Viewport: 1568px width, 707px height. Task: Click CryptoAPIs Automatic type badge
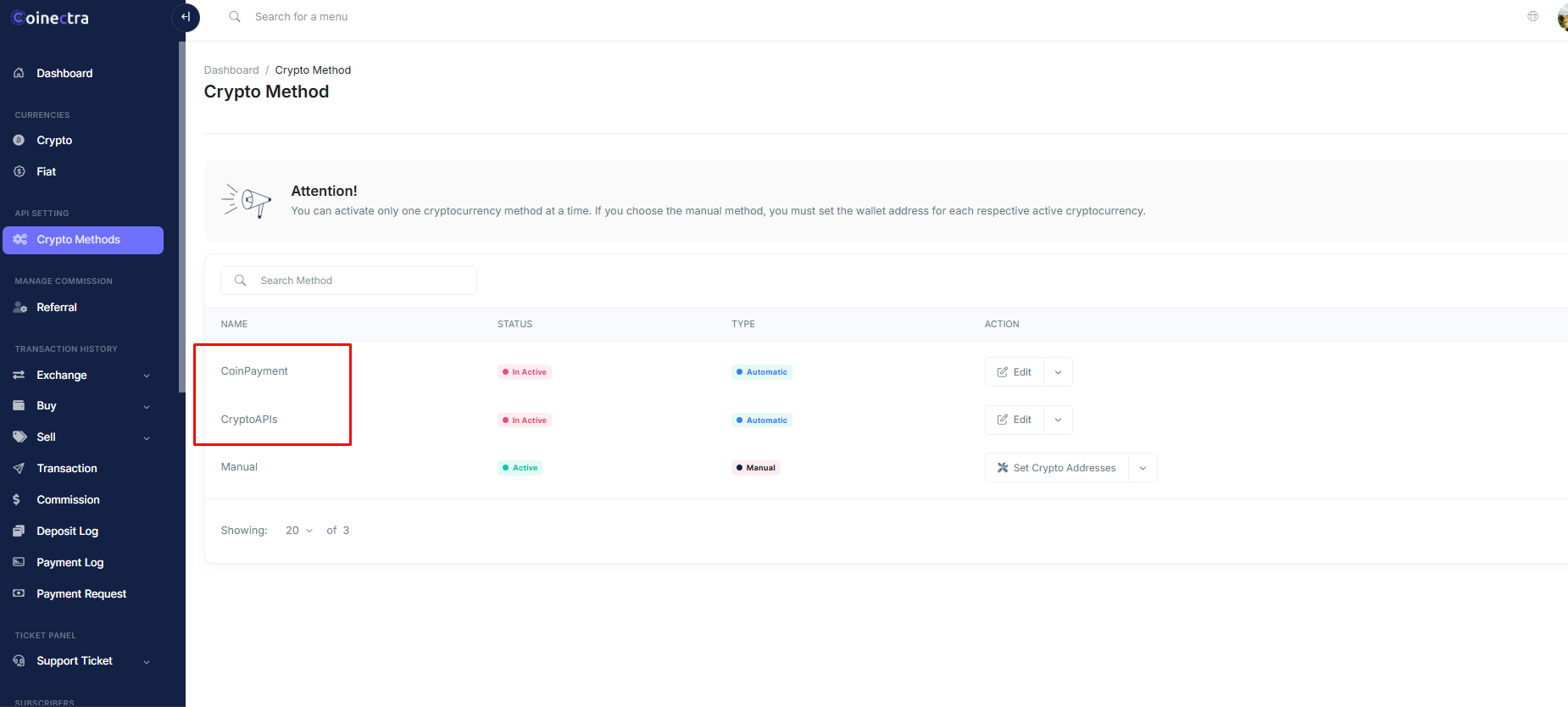(x=762, y=420)
